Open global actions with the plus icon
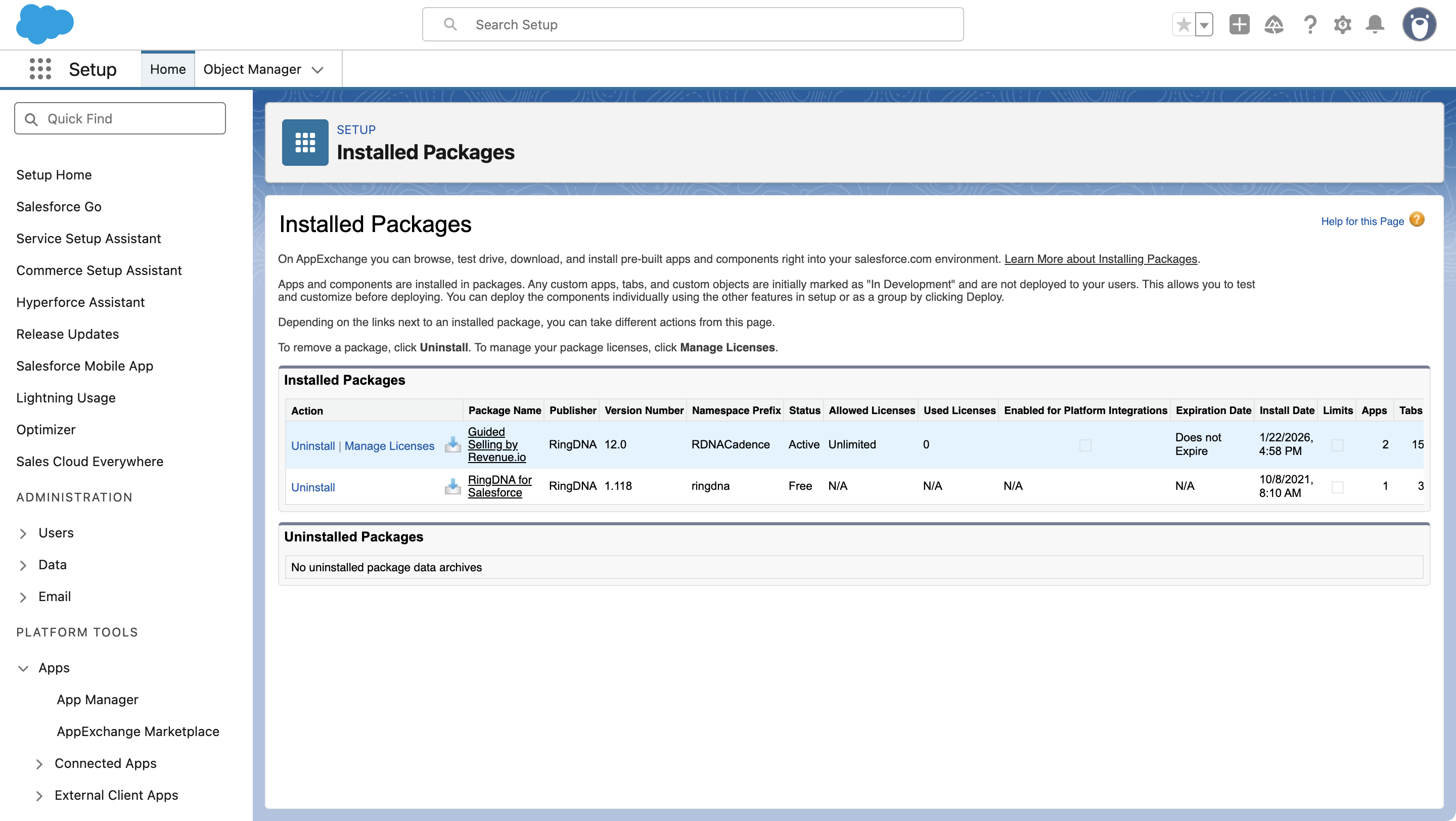 pyautogui.click(x=1239, y=24)
